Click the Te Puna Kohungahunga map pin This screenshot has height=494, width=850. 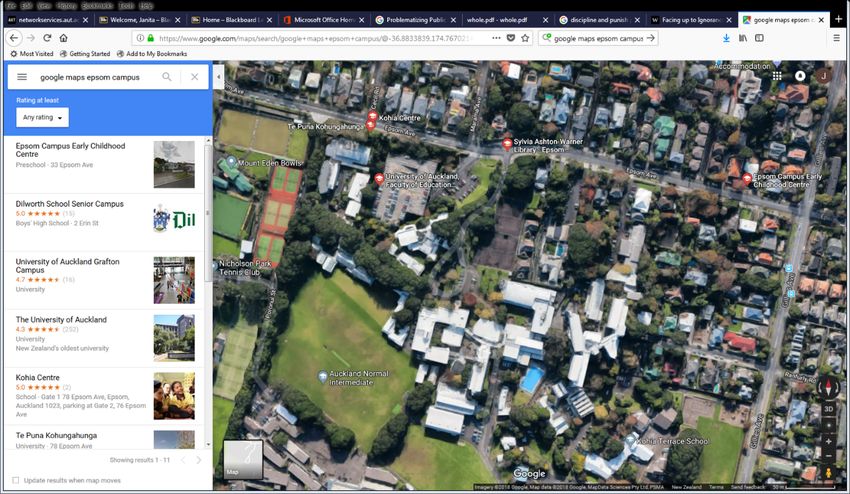tap(370, 125)
